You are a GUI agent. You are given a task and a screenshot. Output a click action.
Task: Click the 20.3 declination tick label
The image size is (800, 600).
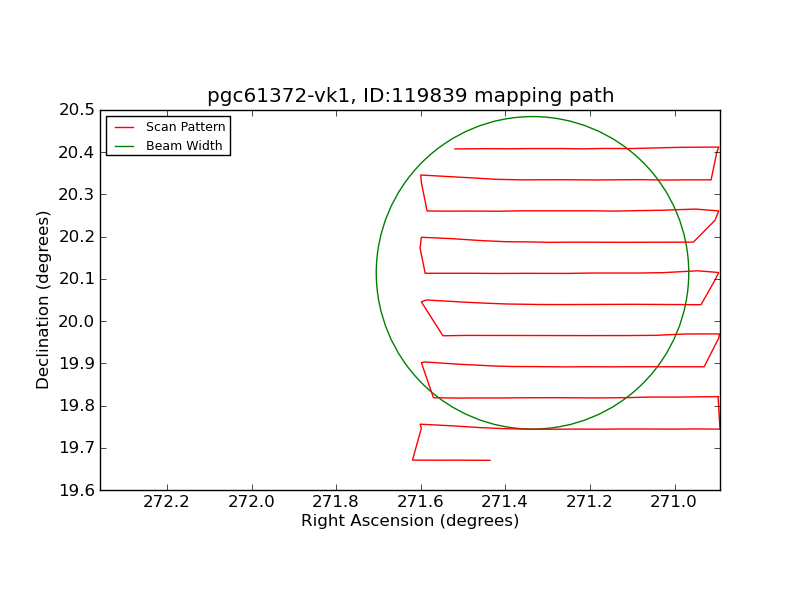(77, 194)
